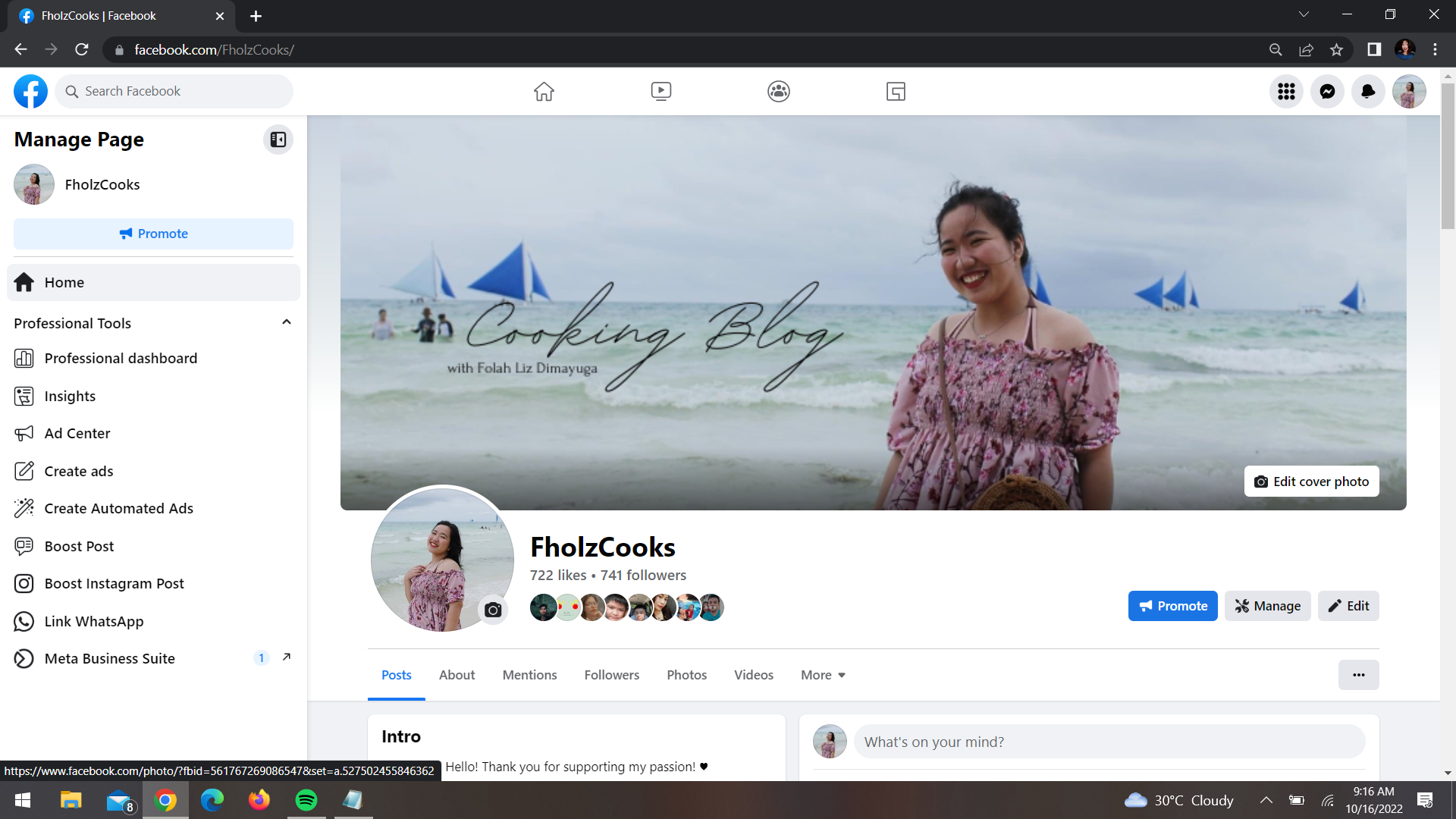1456x819 pixels.
Task: Go to Facebook Watch video icon
Action: (661, 92)
